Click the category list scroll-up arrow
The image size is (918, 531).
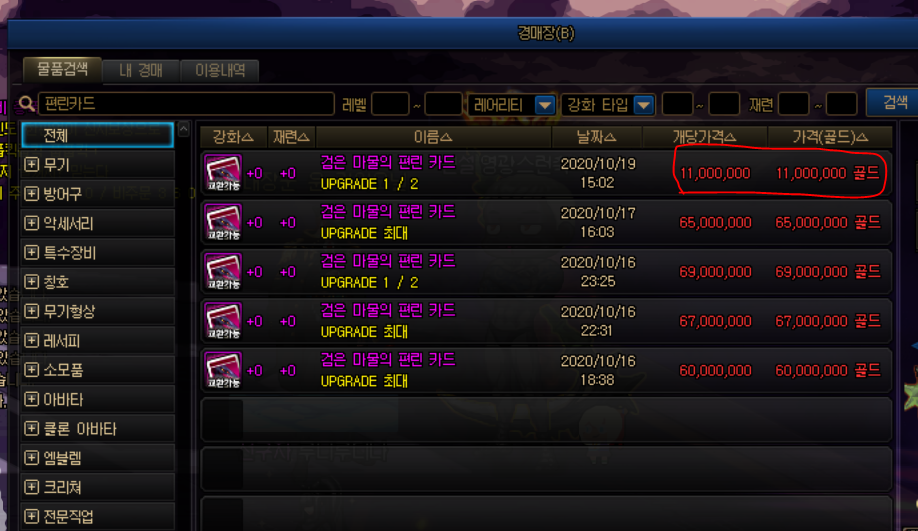pos(184,129)
